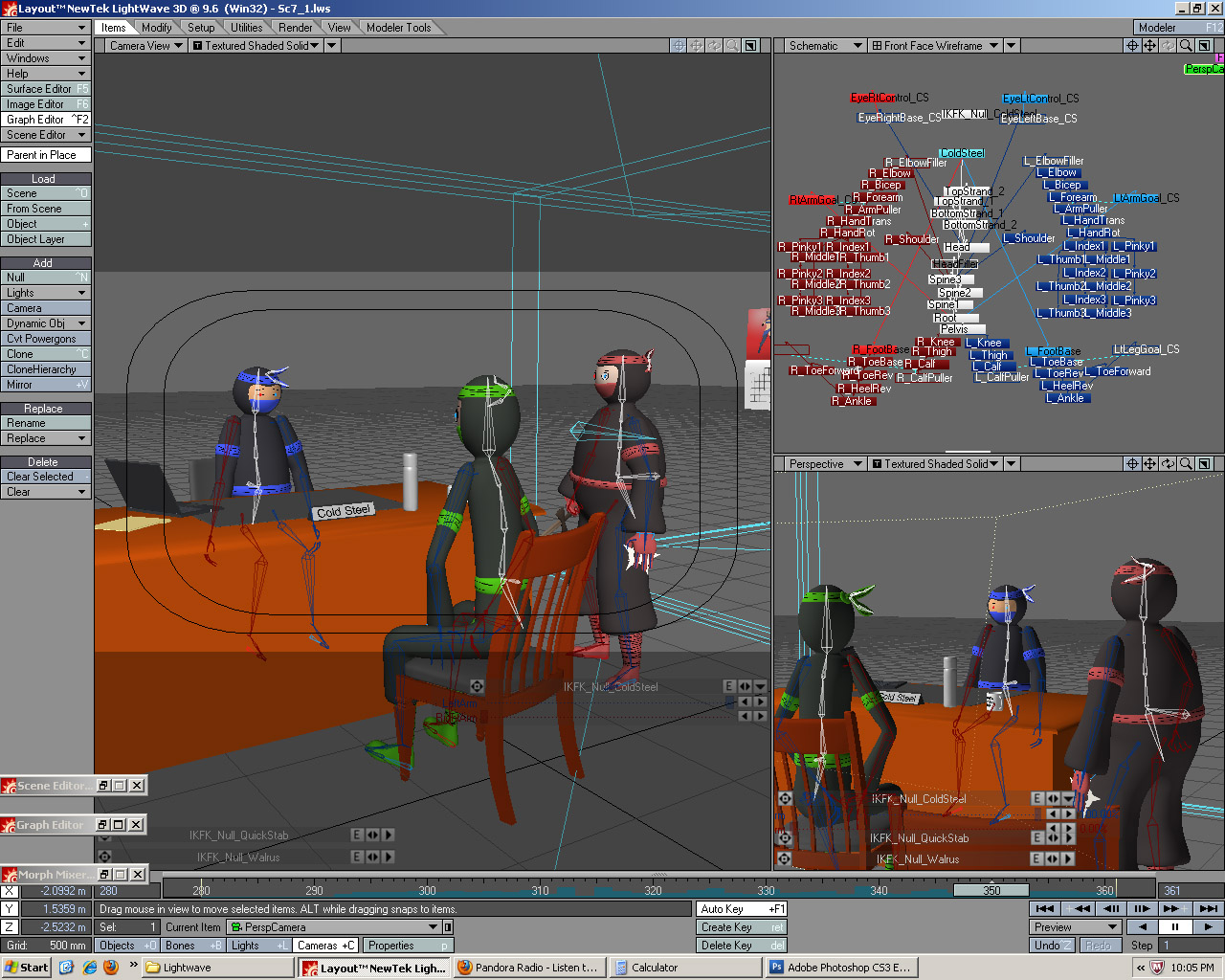Viewport: 1225px width, 980px height.
Task: Click the timeline end frame 361 field
Action: (x=1191, y=891)
